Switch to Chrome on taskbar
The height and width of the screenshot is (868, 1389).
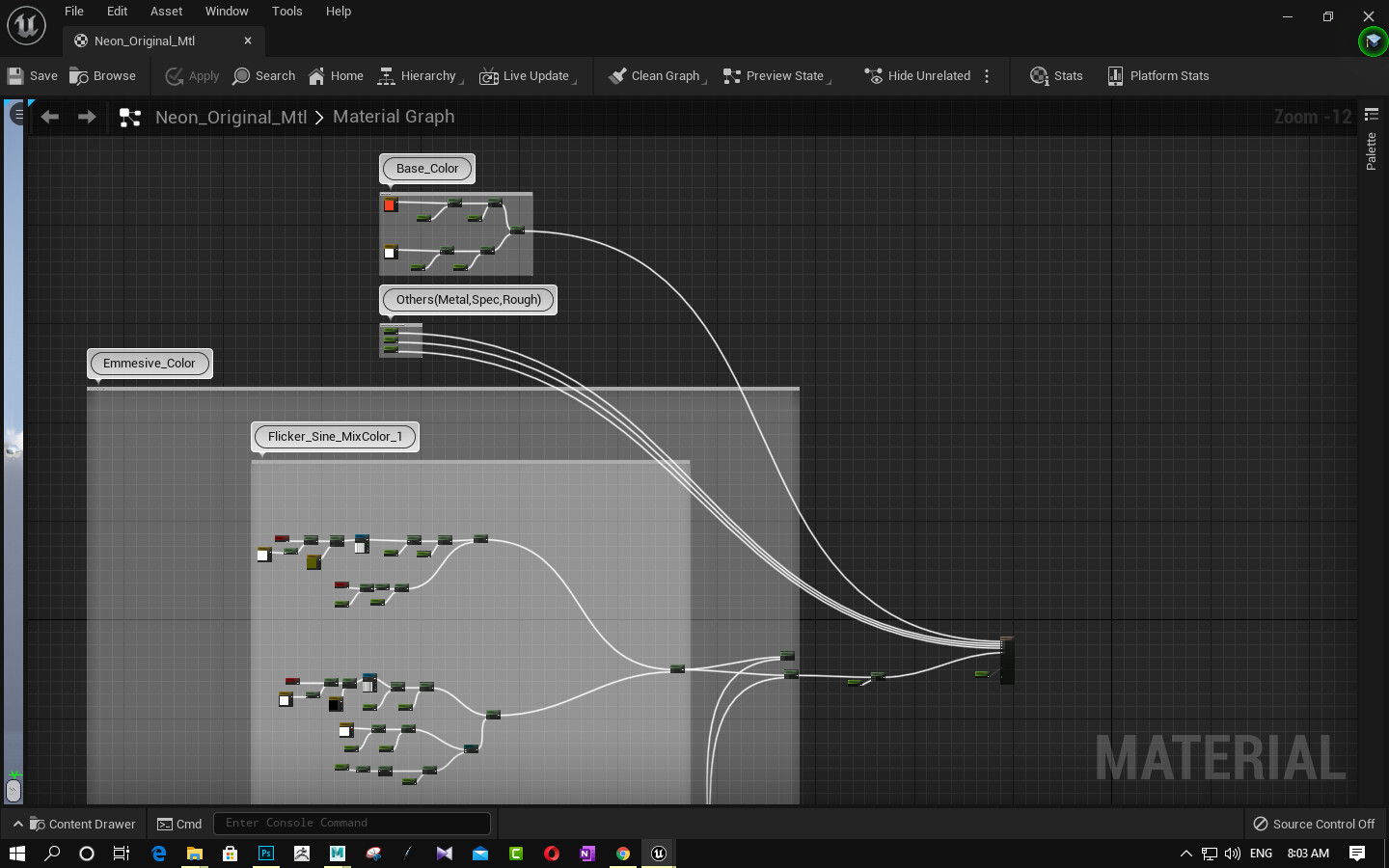623,853
